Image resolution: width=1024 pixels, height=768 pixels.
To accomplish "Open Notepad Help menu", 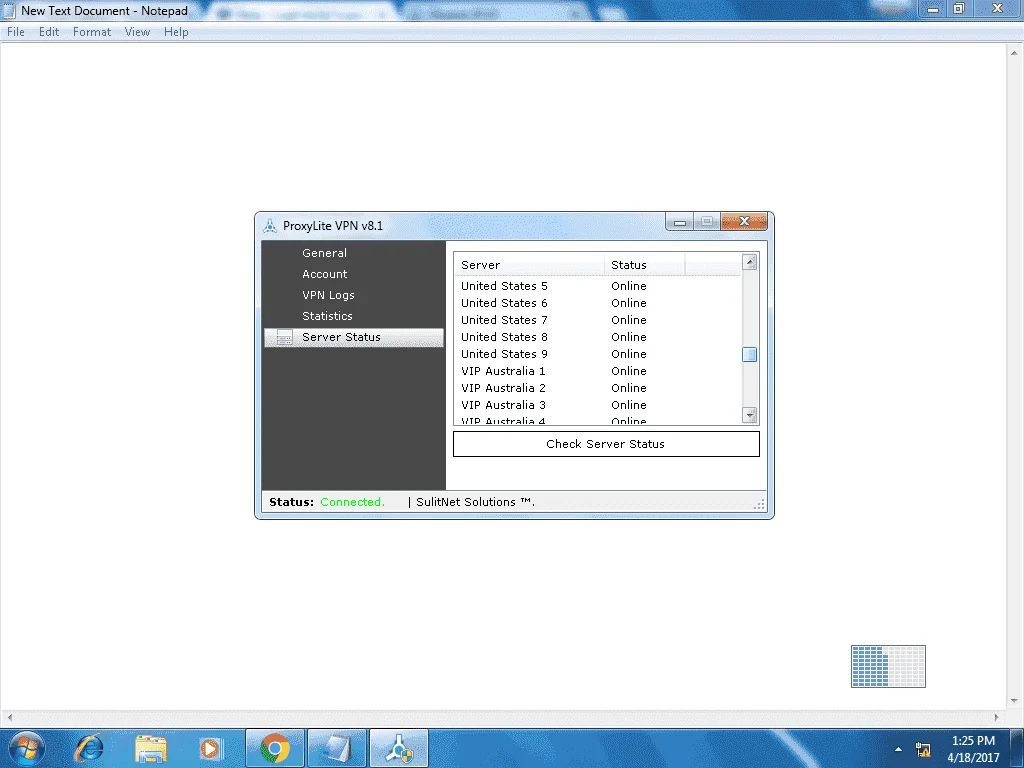I will coord(176,31).
